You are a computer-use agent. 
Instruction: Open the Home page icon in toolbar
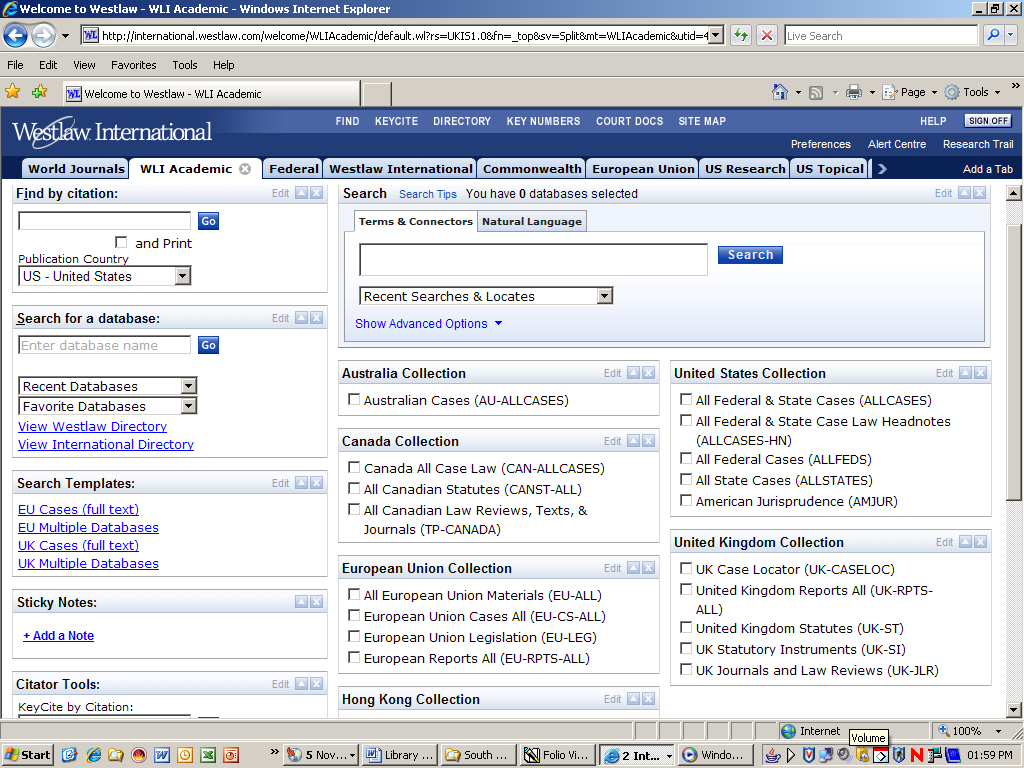point(780,92)
